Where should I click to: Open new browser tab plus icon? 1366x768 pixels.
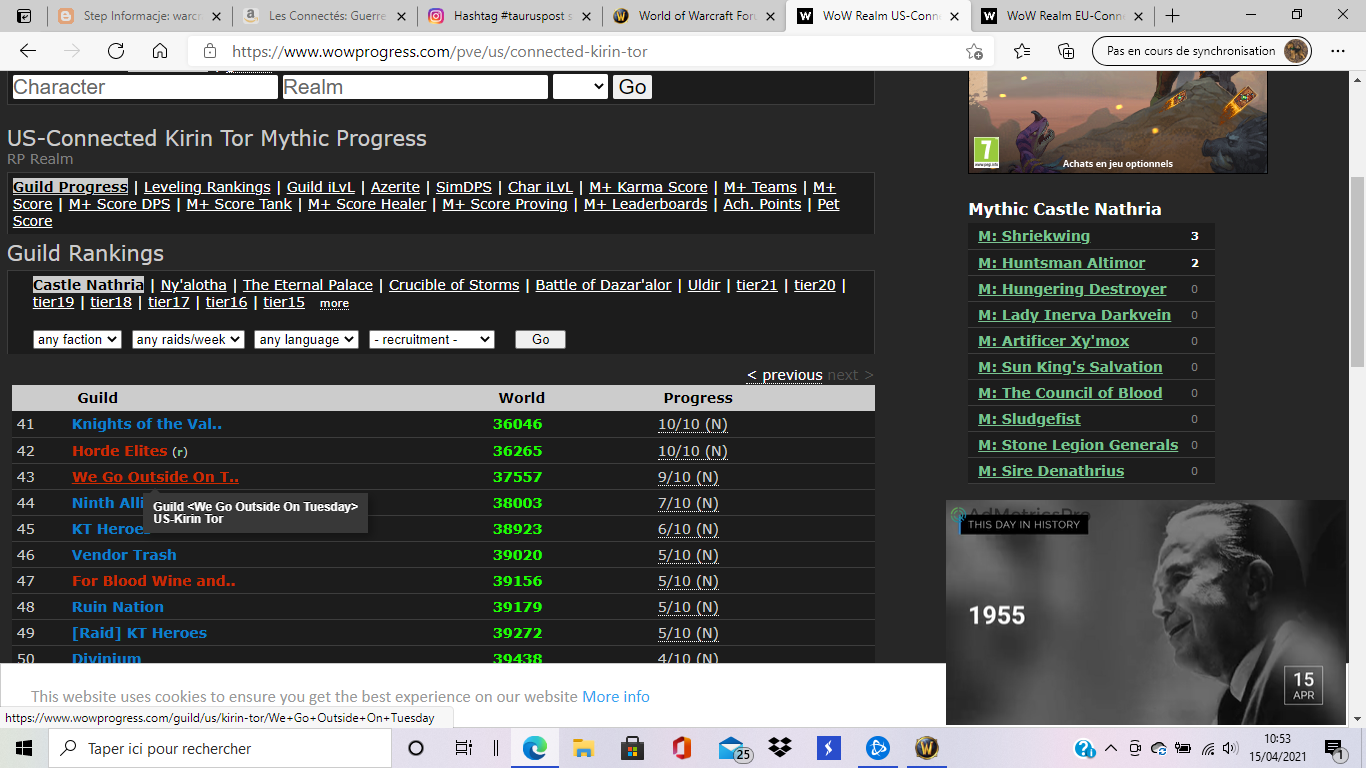tap(1172, 15)
